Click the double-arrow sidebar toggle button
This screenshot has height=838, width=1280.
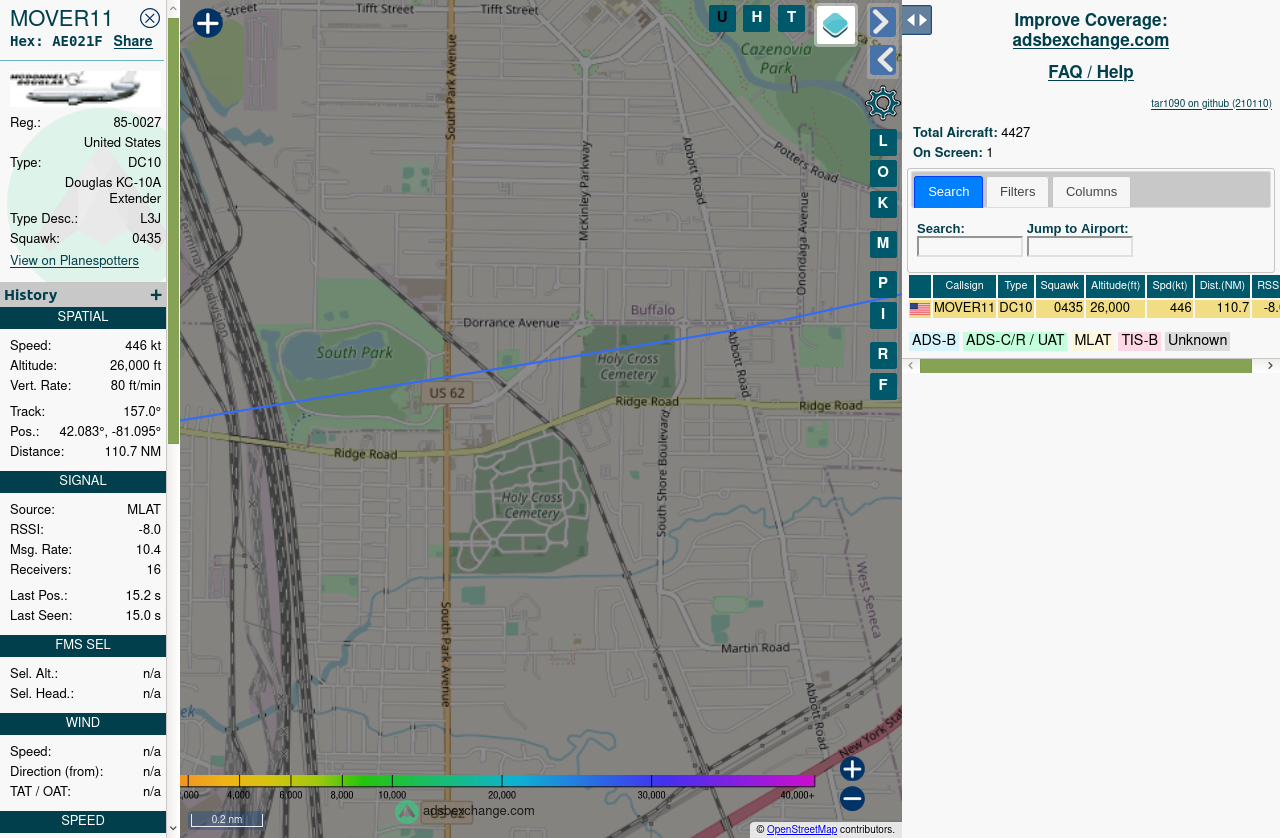coord(917,20)
